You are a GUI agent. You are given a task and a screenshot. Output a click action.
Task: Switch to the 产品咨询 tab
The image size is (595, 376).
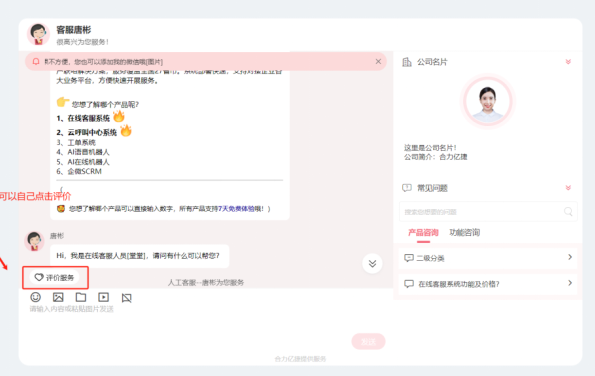423,233
